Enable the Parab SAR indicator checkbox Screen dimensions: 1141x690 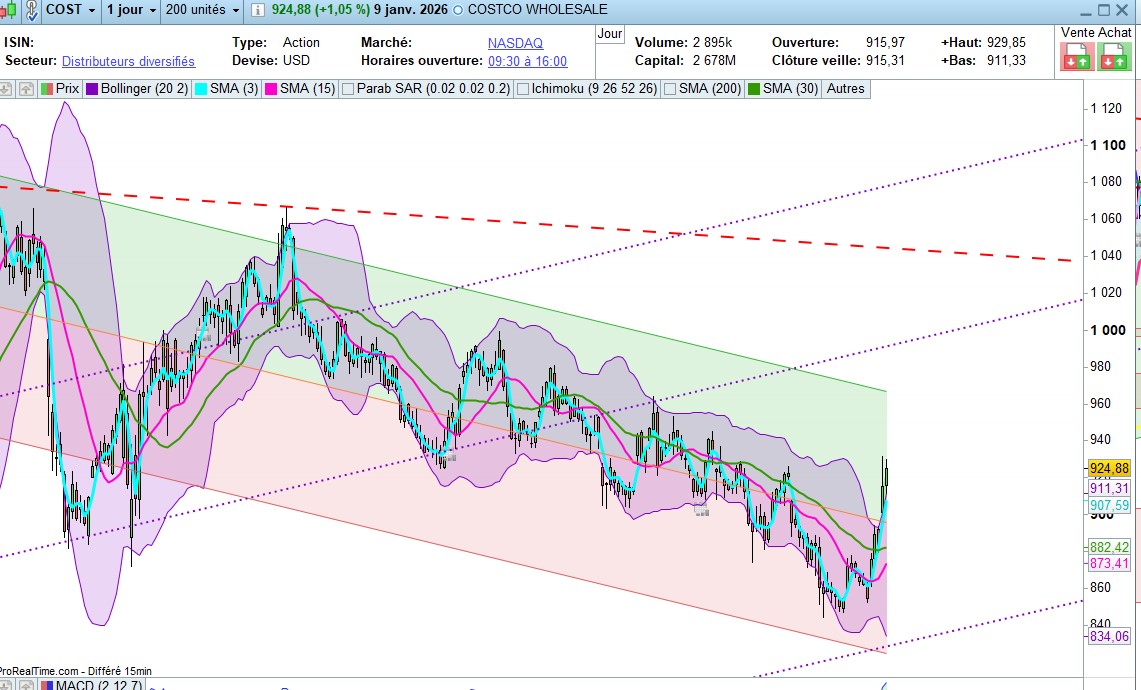point(348,89)
